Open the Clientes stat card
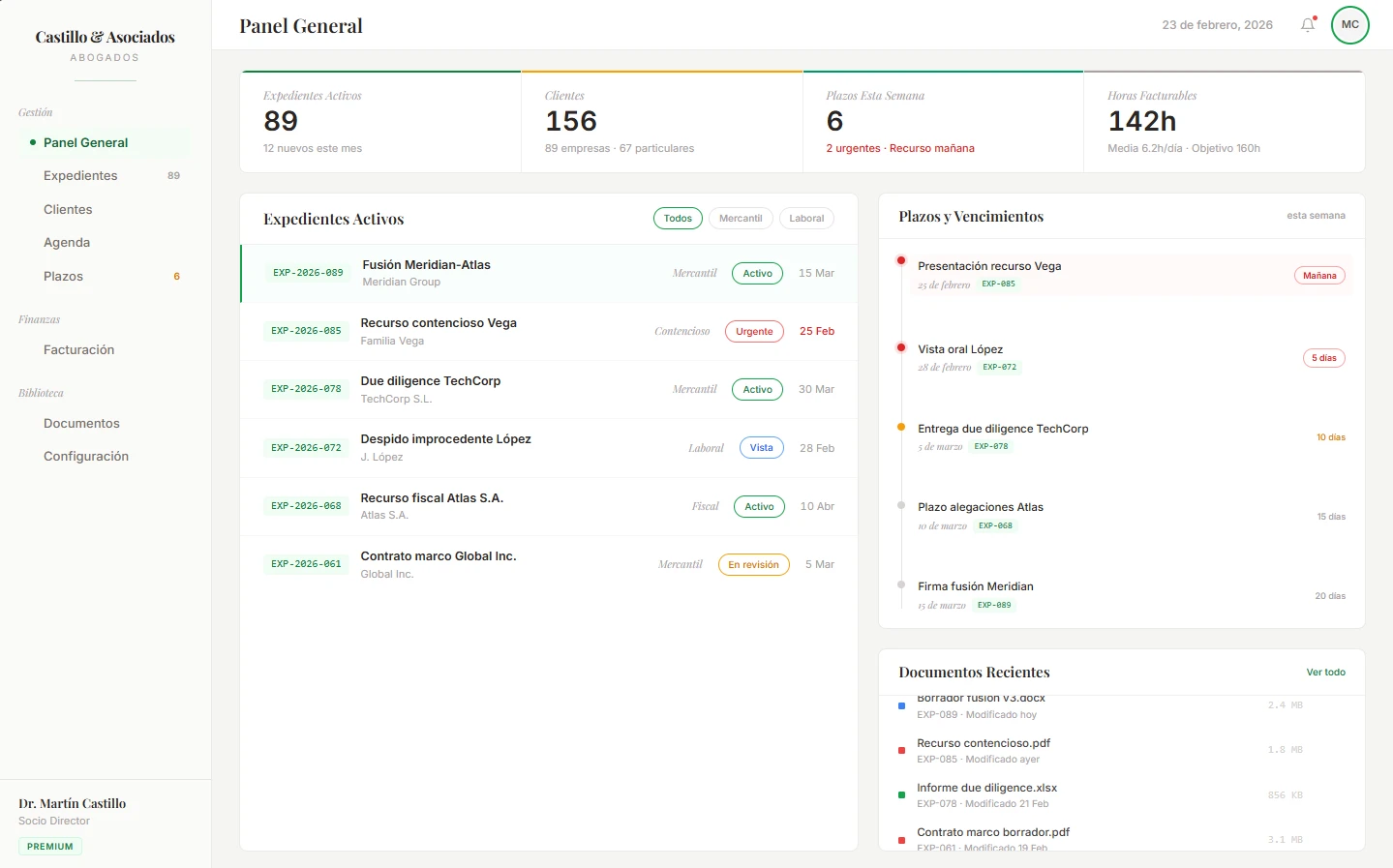1393x868 pixels. click(662, 122)
